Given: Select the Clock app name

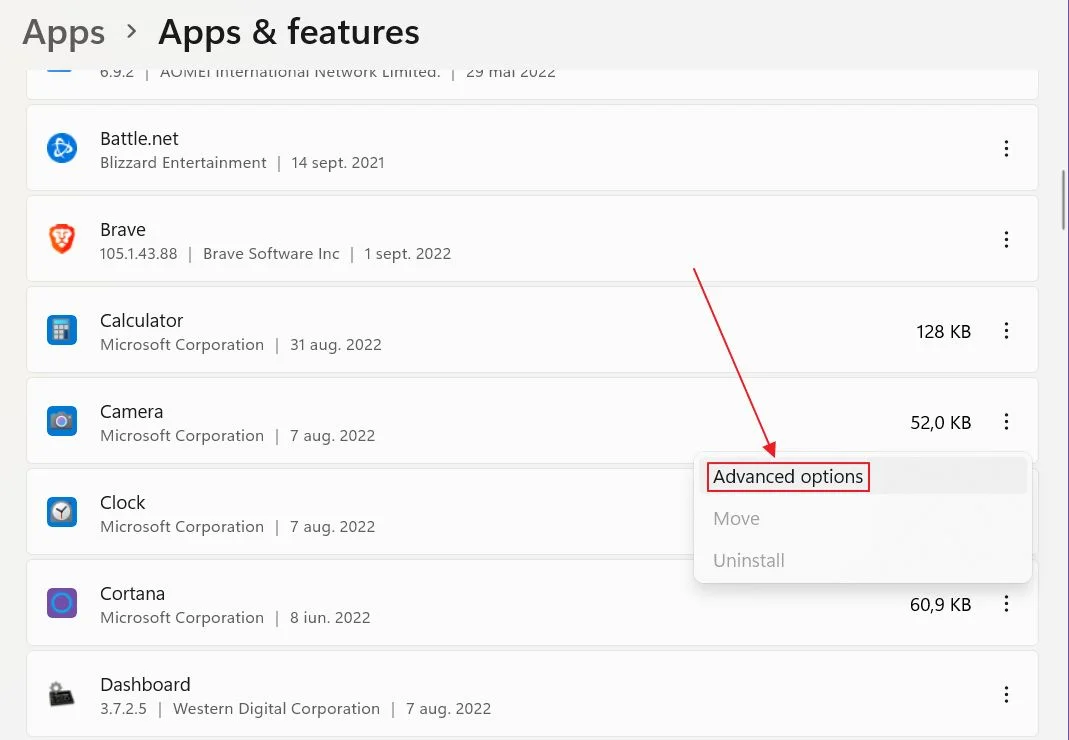Looking at the screenshot, I should point(123,503).
